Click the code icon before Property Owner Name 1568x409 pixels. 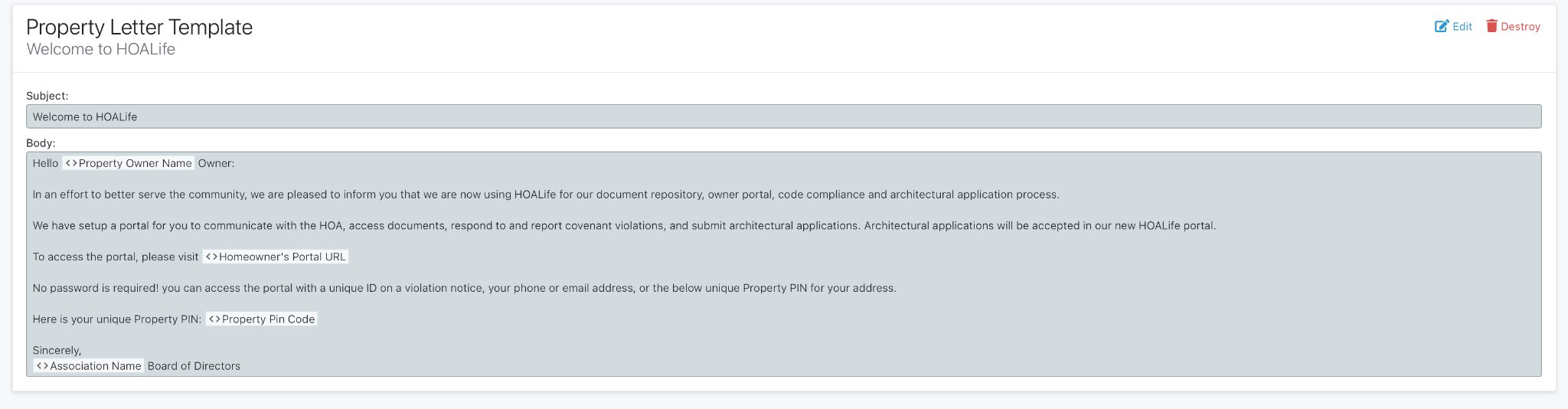pyautogui.click(x=71, y=163)
